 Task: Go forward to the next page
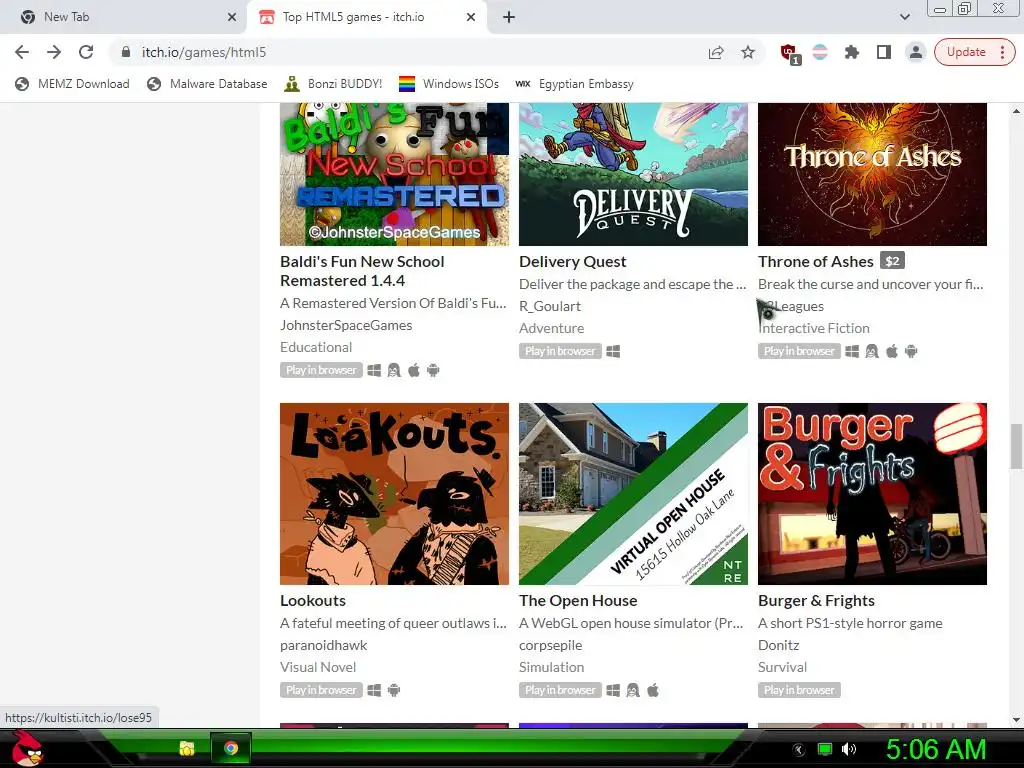[54, 52]
